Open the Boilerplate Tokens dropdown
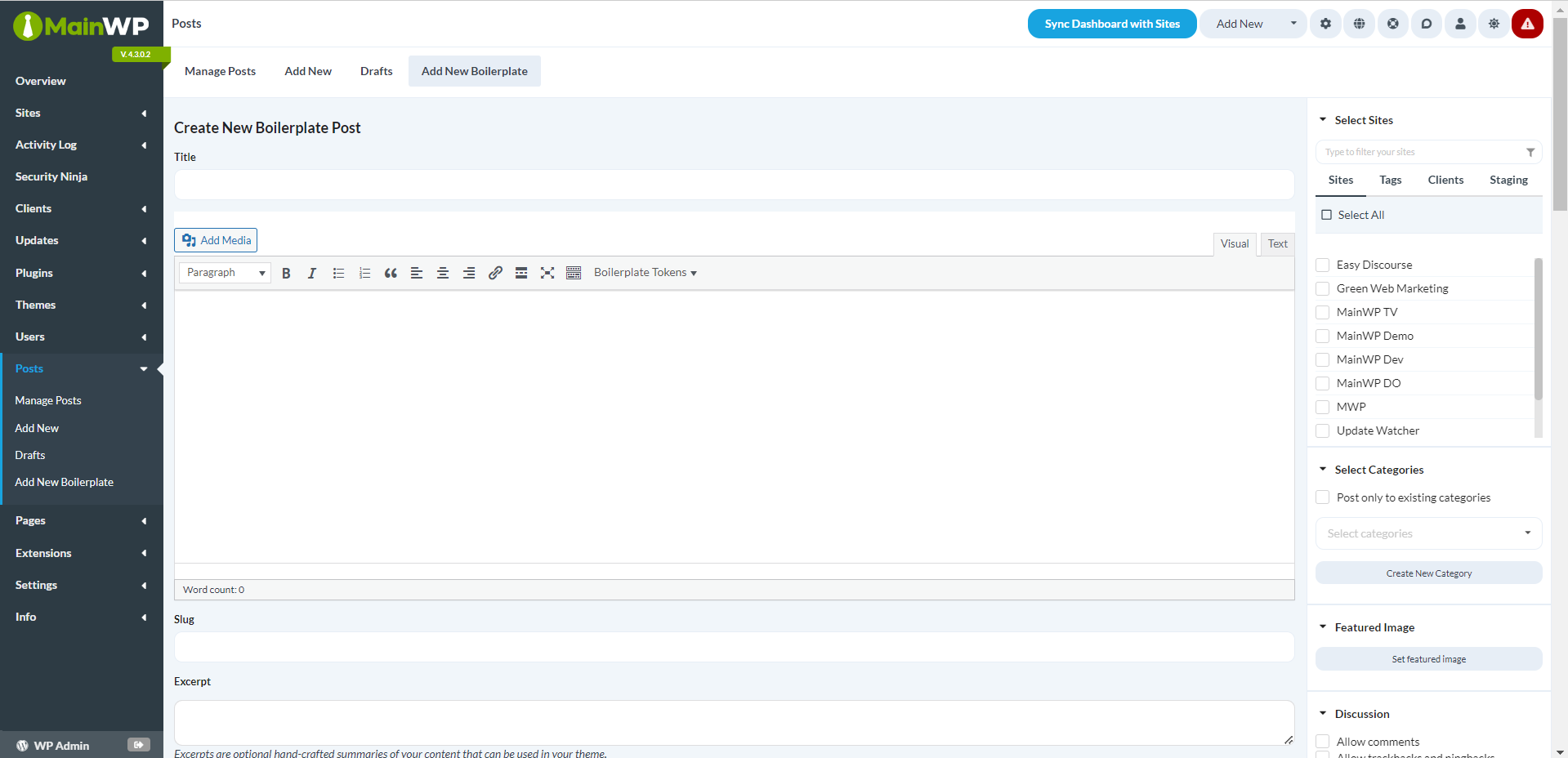The image size is (1568, 758). (646, 273)
